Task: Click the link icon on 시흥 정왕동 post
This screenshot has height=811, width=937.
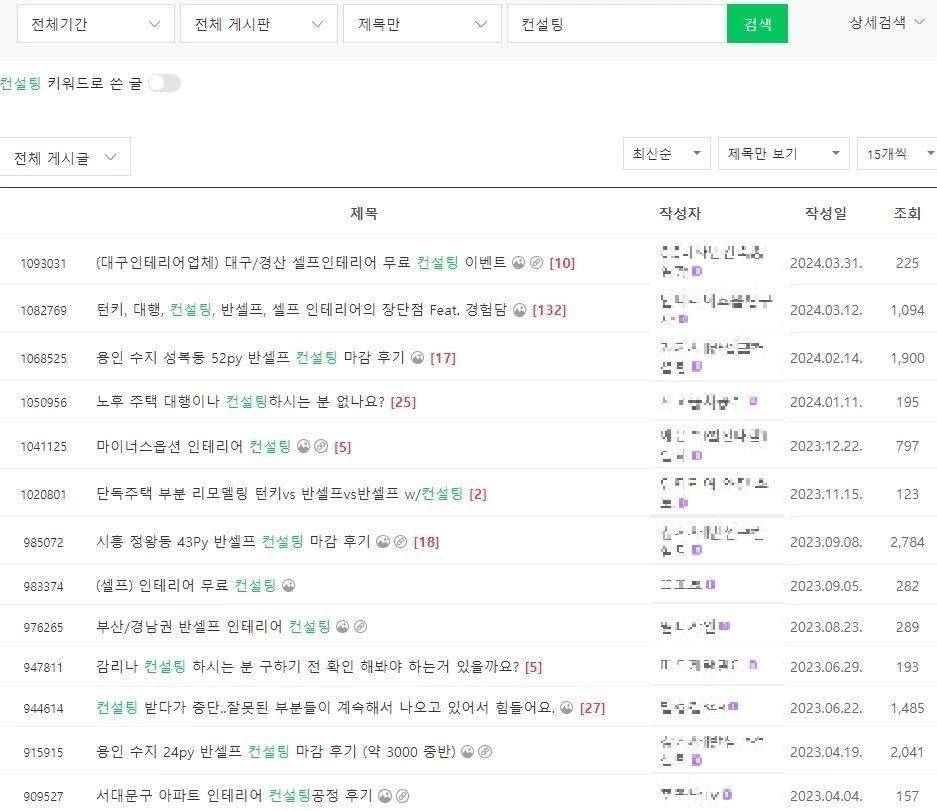Action: coord(400,541)
